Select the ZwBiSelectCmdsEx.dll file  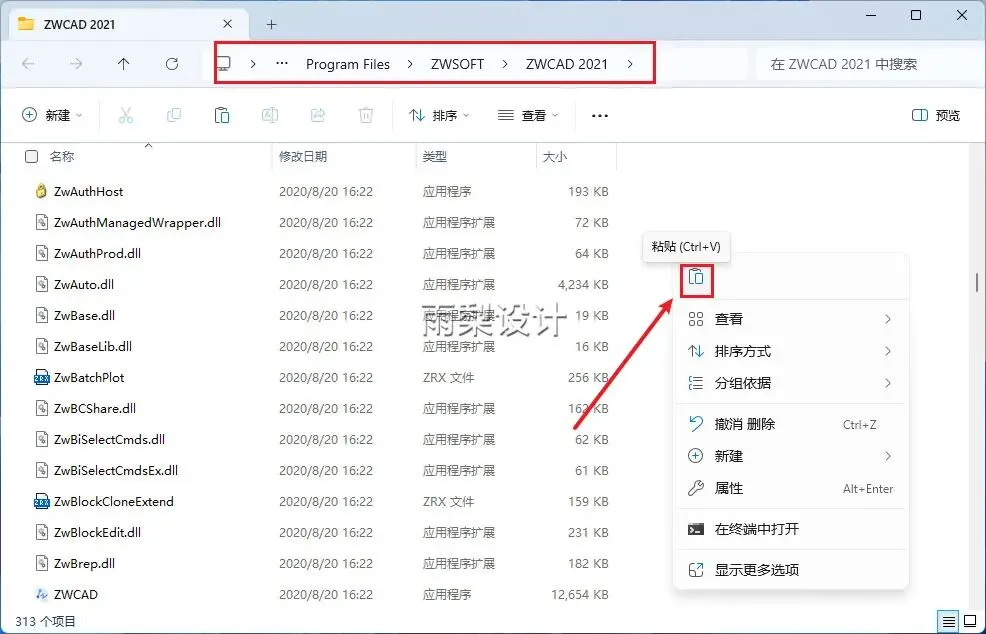point(116,470)
